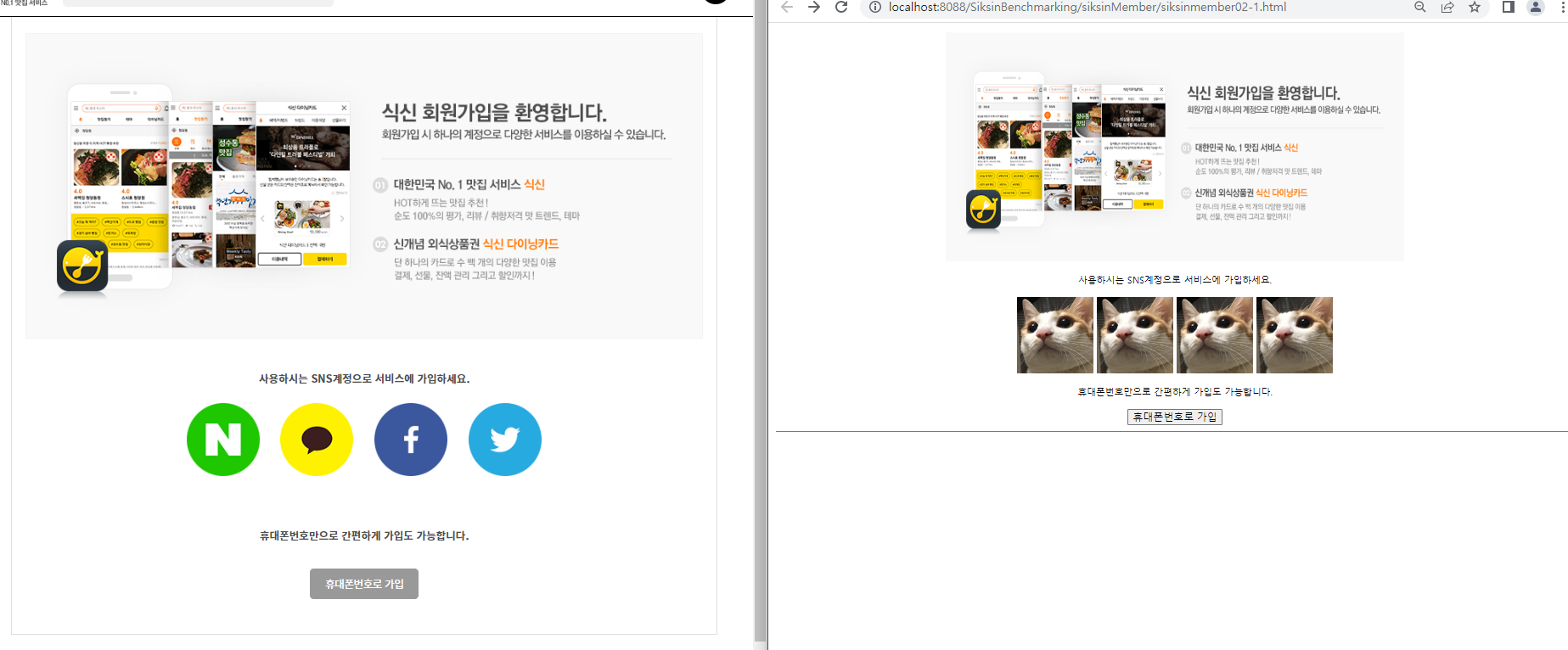Click 대한민국 No. 1 맛집 서비스 line, Chrome banner

click(x=1246, y=148)
